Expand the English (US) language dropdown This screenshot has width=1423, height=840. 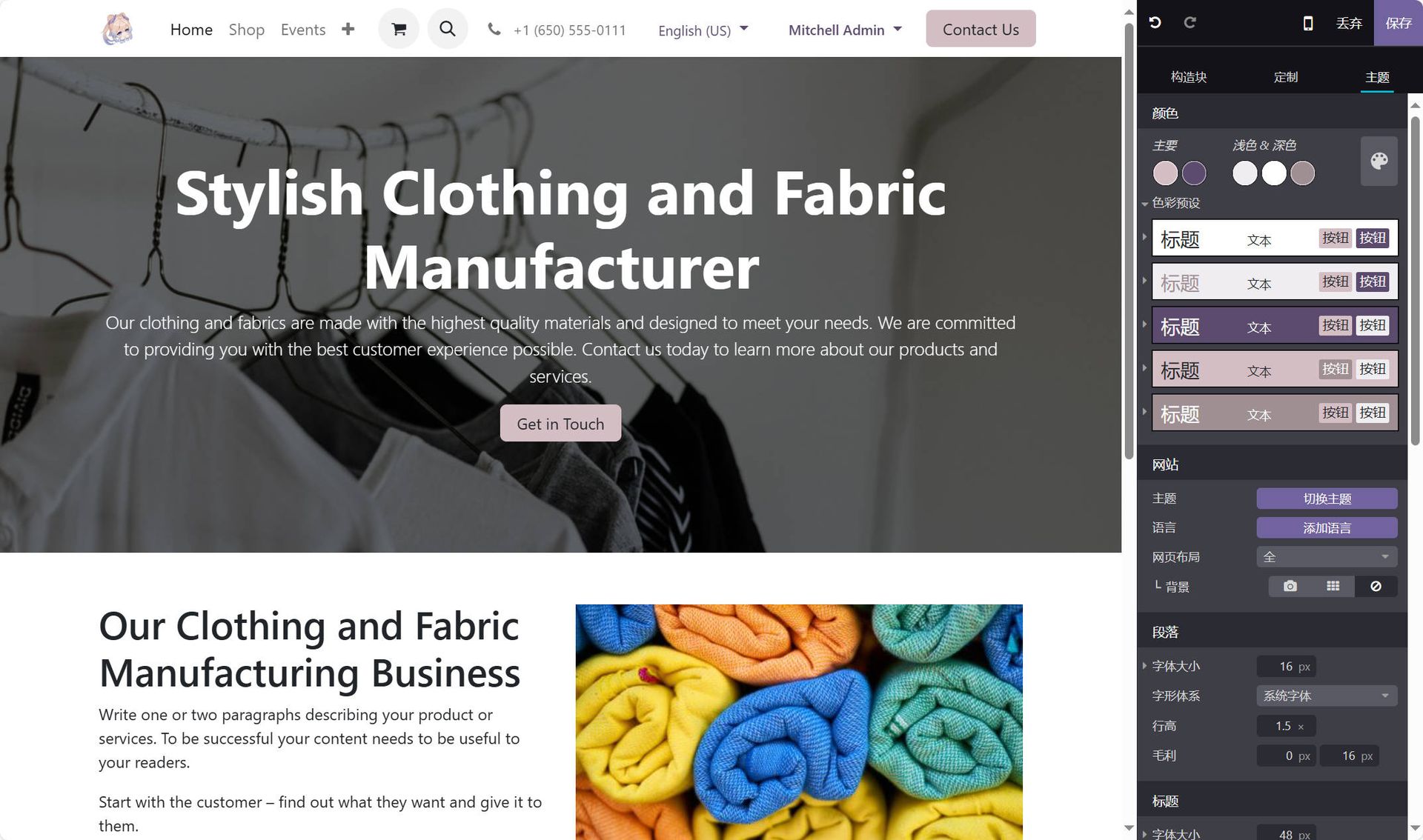(x=703, y=30)
